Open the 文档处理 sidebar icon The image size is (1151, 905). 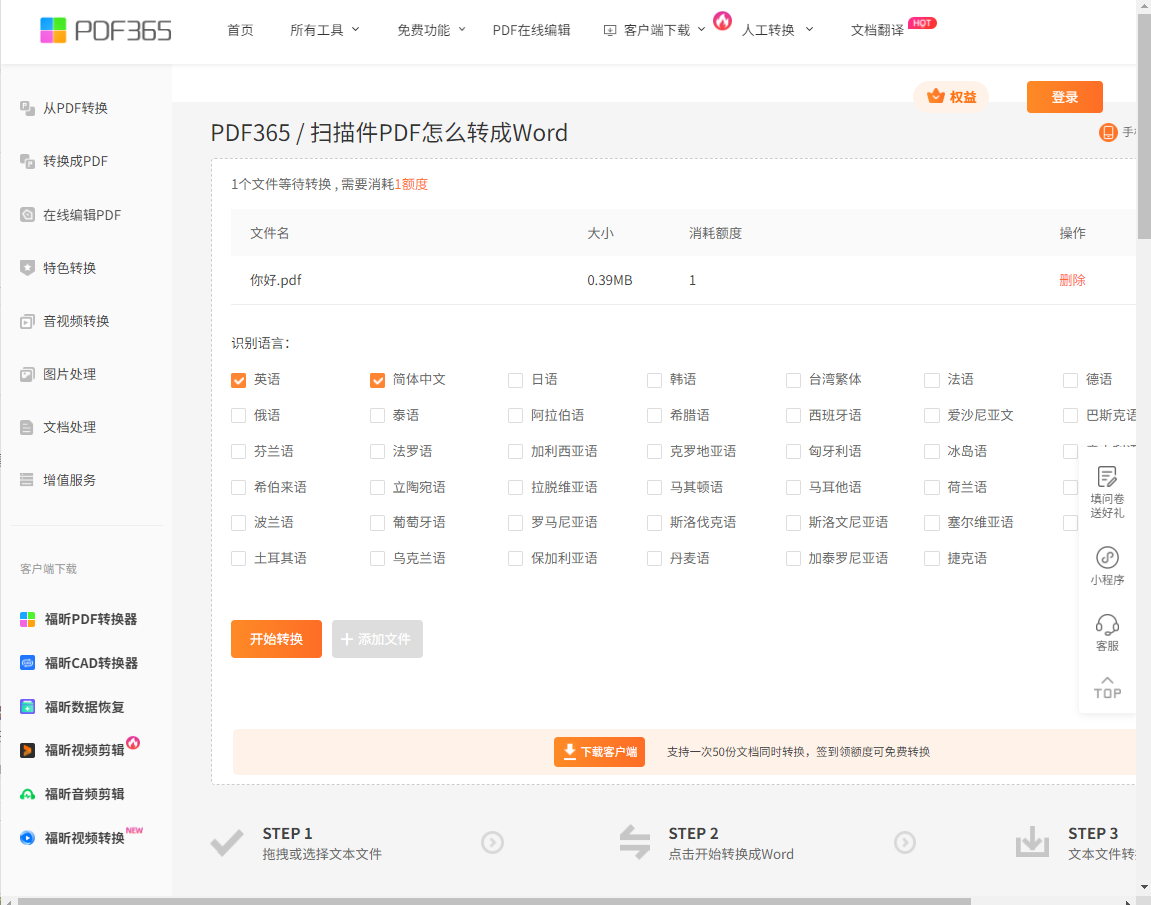pos(27,427)
